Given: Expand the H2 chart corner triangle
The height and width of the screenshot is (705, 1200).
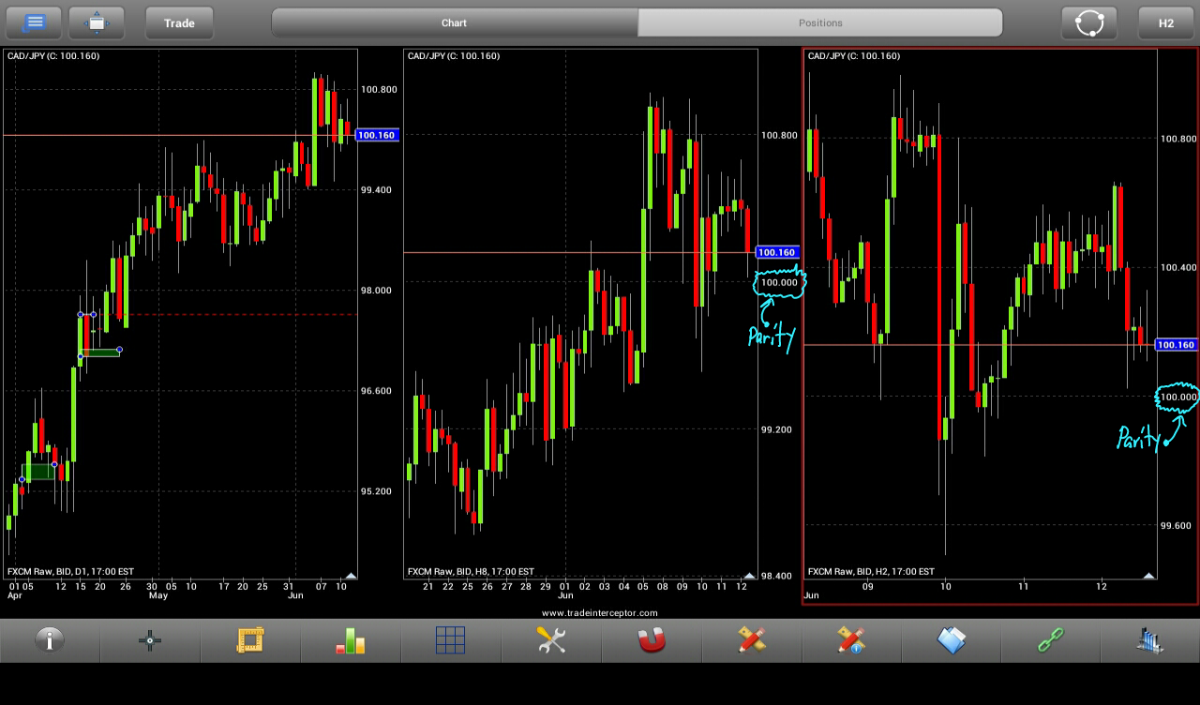Looking at the screenshot, I should click(1149, 575).
